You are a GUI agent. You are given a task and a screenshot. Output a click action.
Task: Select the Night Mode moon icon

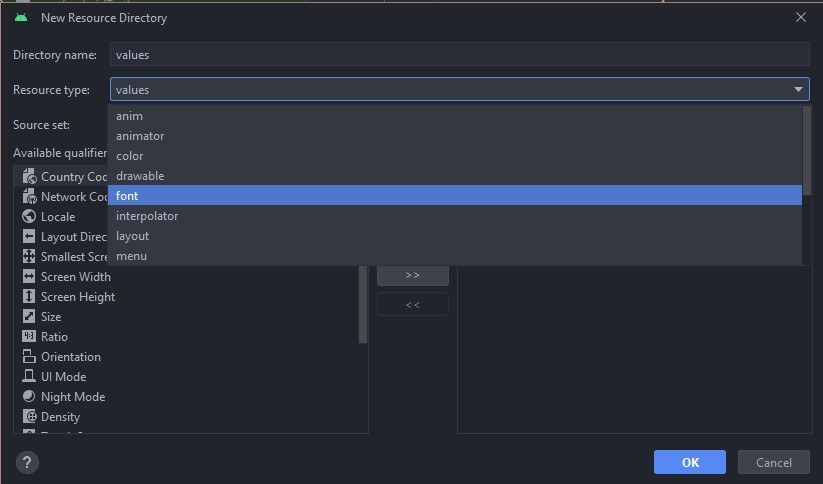point(29,397)
